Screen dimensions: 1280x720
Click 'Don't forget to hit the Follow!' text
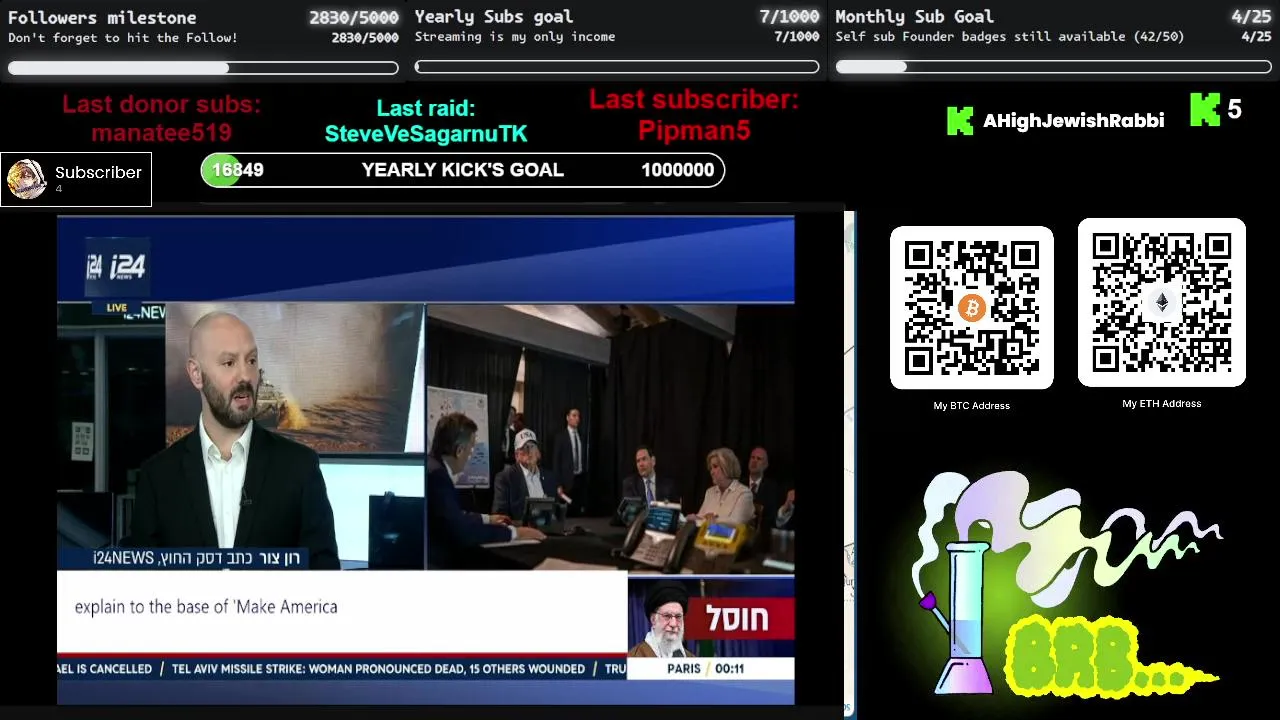[x=123, y=38]
